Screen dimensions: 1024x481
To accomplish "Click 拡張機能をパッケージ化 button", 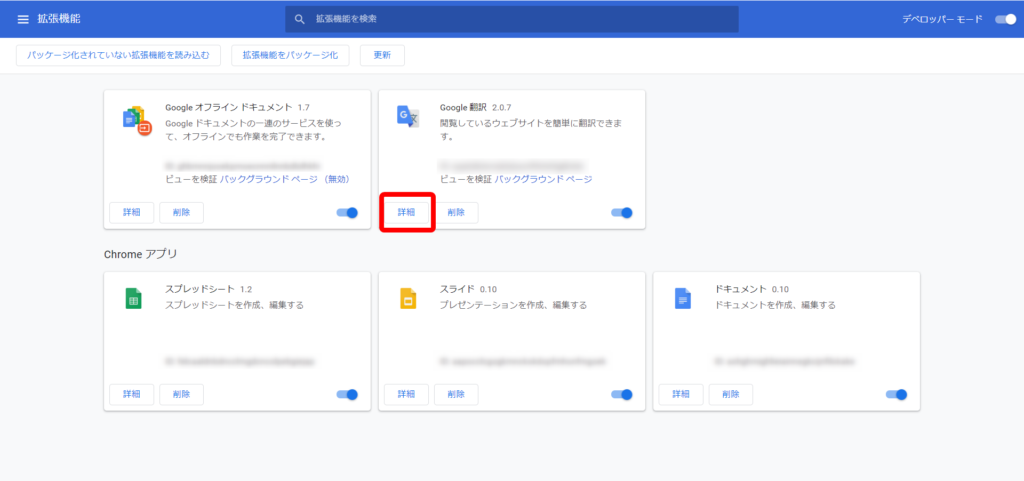I will click(x=290, y=55).
